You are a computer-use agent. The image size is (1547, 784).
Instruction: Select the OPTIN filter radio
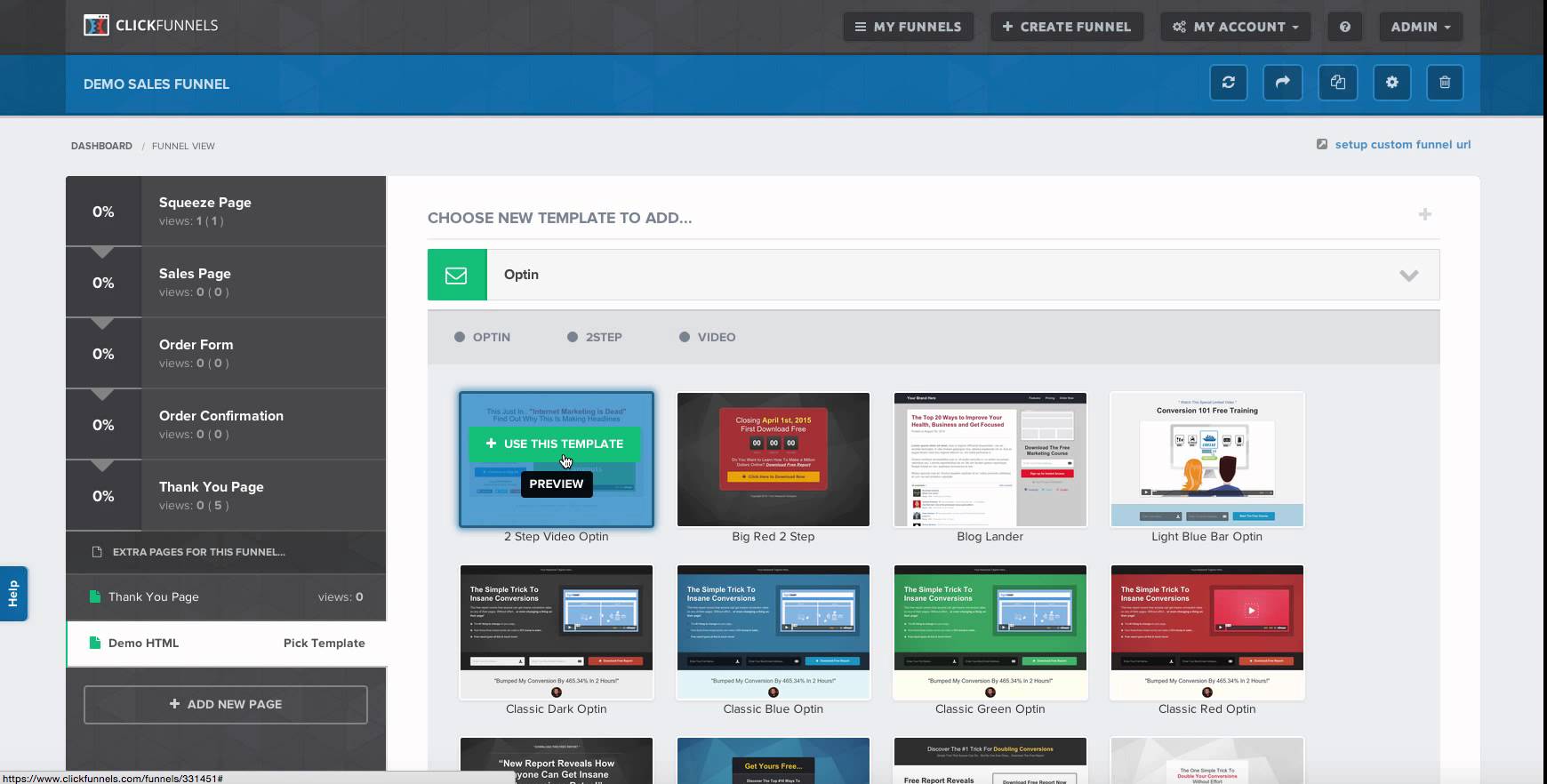click(460, 337)
